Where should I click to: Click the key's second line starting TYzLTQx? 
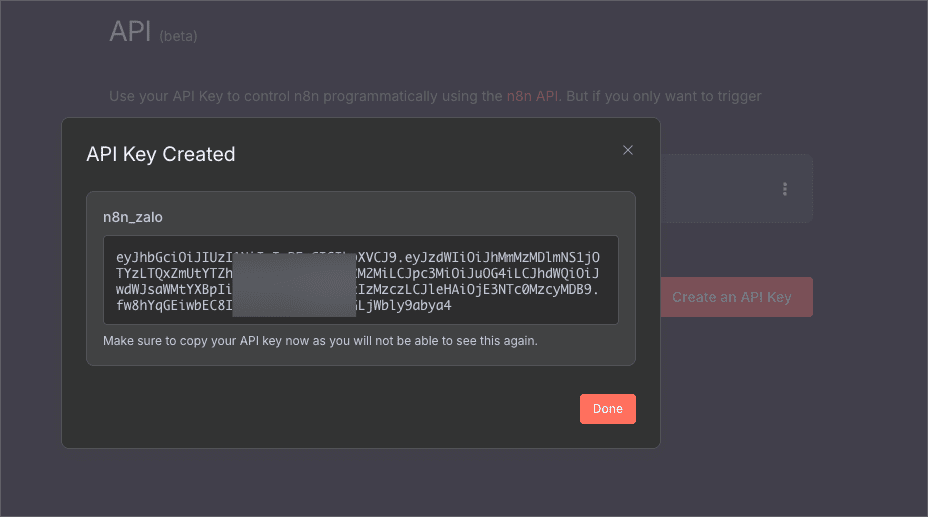coord(170,272)
